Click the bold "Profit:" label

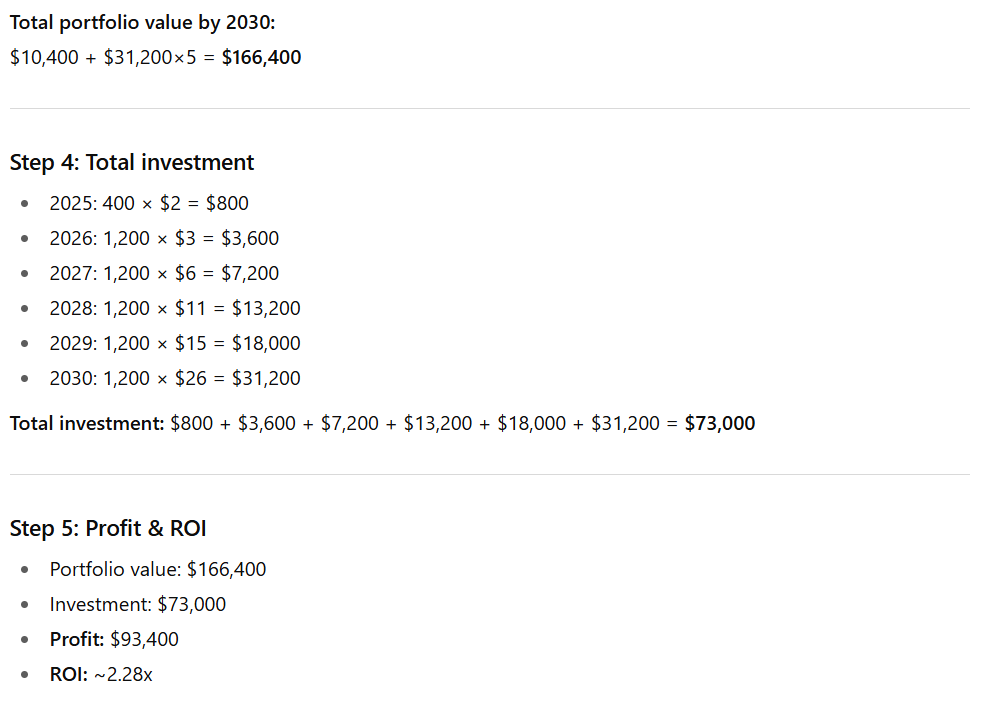click(x=77, y=639)
